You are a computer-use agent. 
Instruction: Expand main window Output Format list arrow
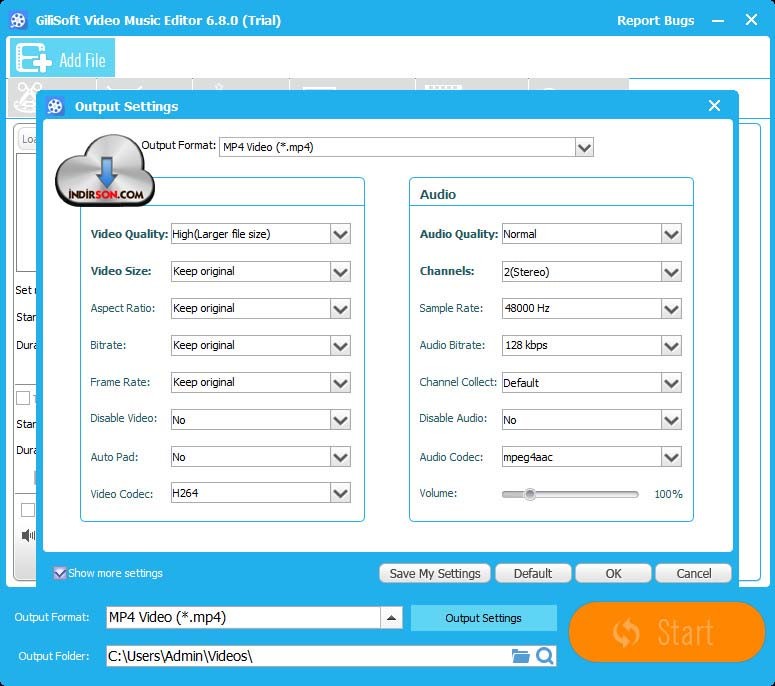[x=391, y=617]
